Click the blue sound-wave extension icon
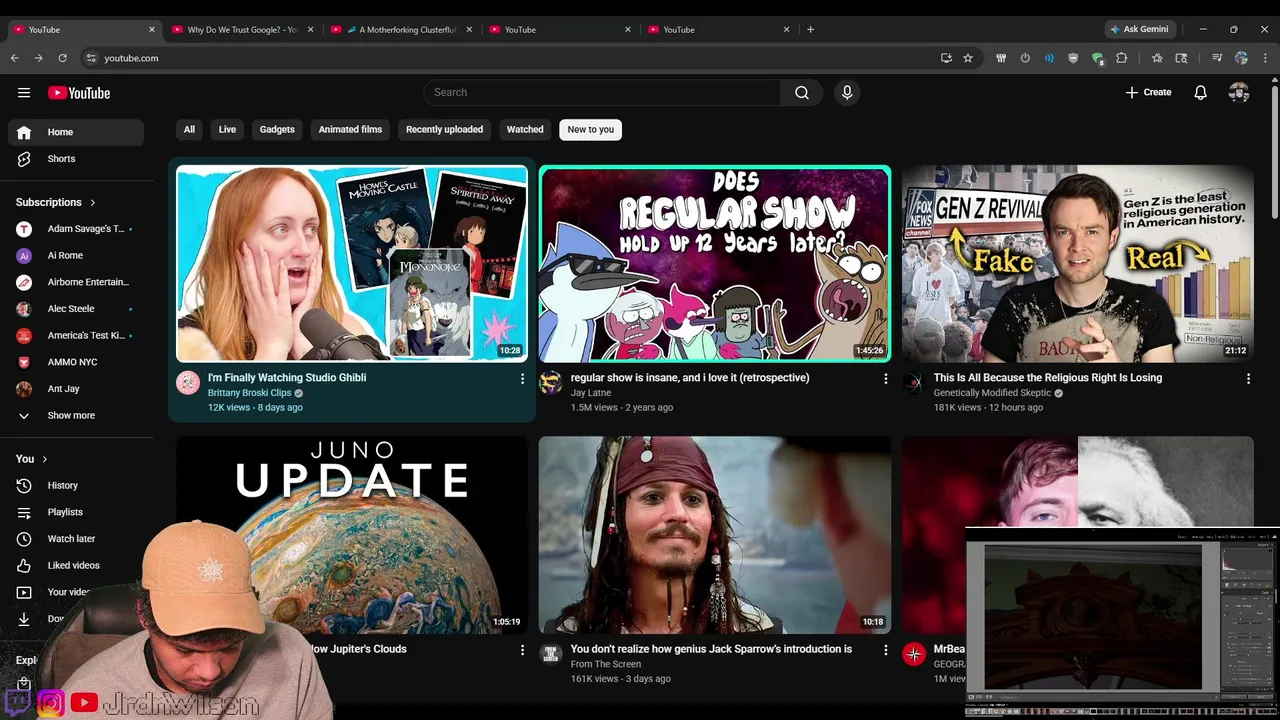The height and width of the screenshot is (720, 1280). pos(1049,58)
